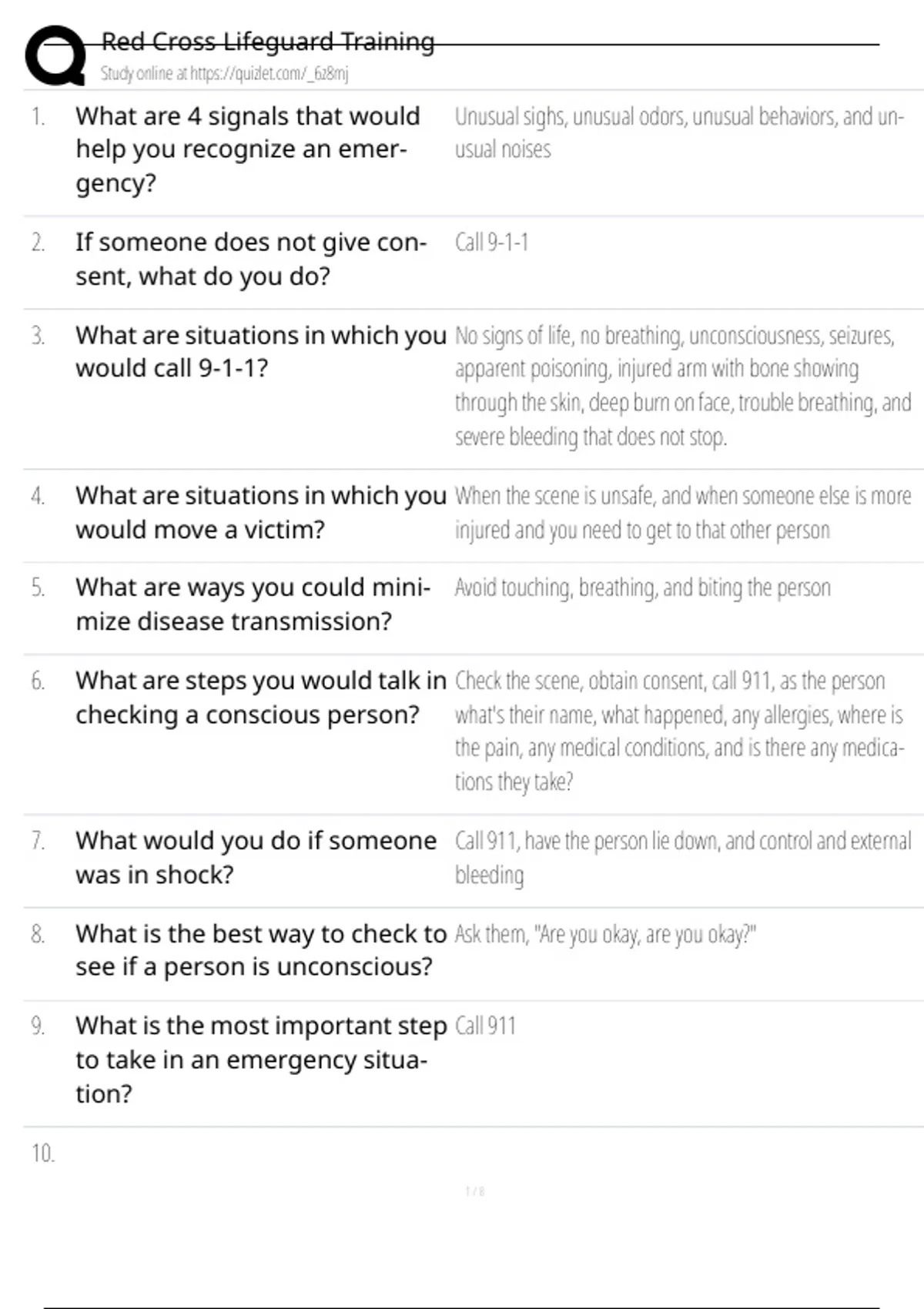
Task: Select the question about the most important step
Action: (260, 1060)
